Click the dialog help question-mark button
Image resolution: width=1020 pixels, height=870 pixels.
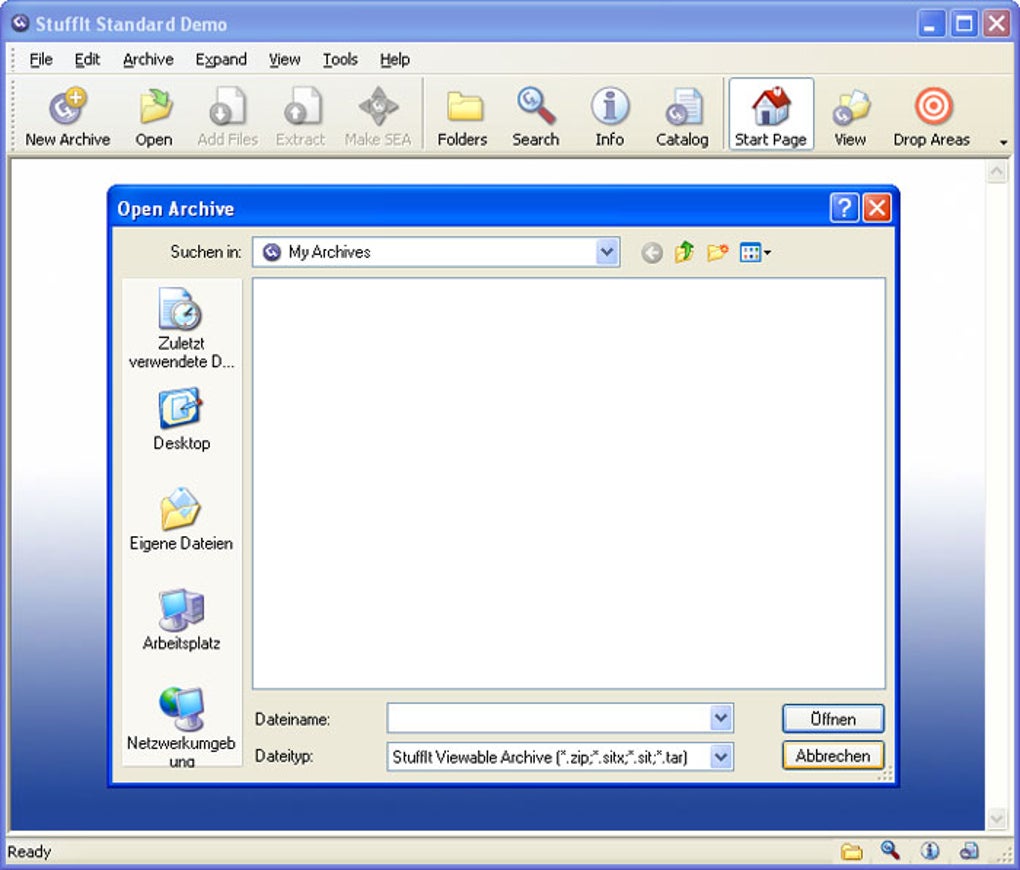point(844,208)
